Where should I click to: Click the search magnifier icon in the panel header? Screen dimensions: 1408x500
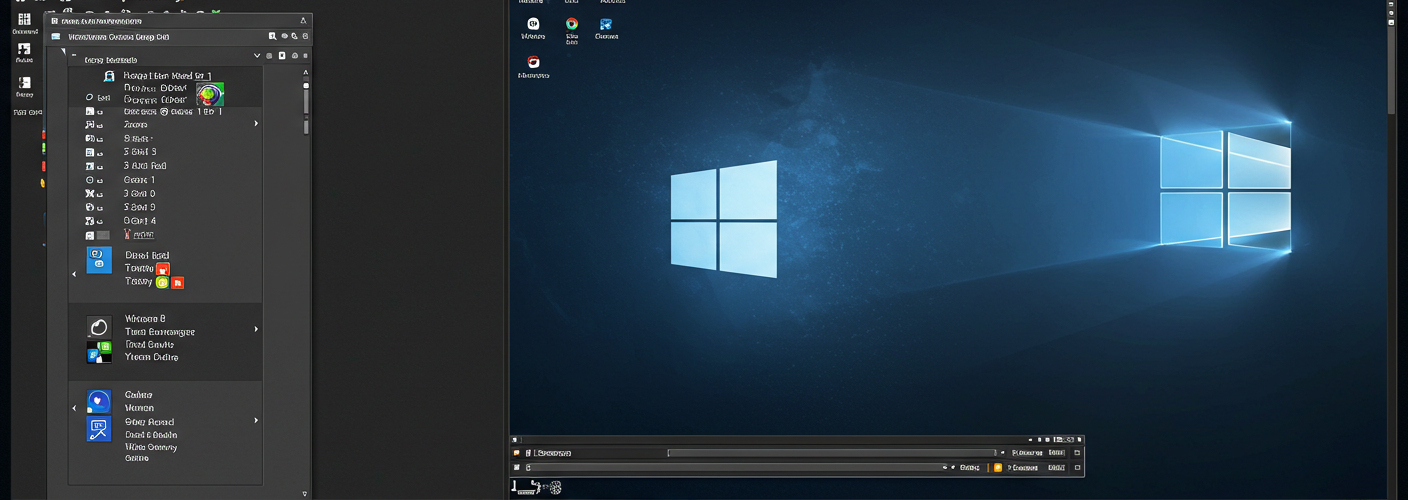(272, 36)
